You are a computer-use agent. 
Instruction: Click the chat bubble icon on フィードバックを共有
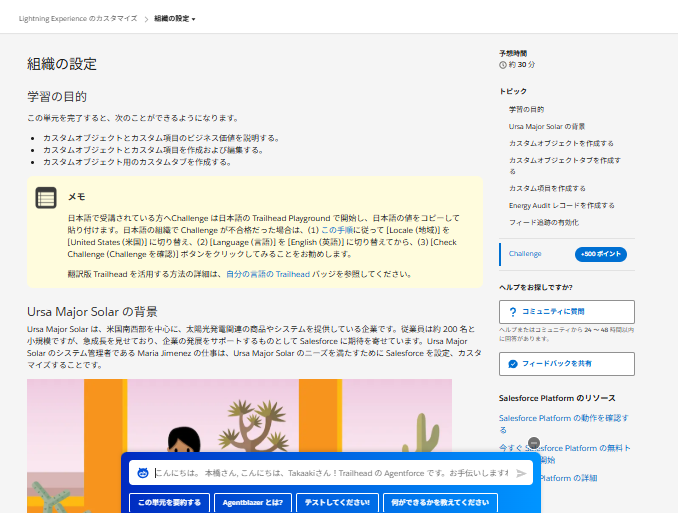(x=513, y=364)
